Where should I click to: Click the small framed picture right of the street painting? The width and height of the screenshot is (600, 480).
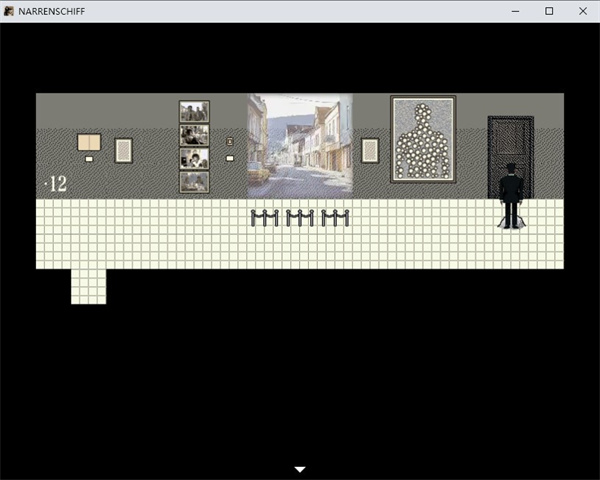pos(370,150)
